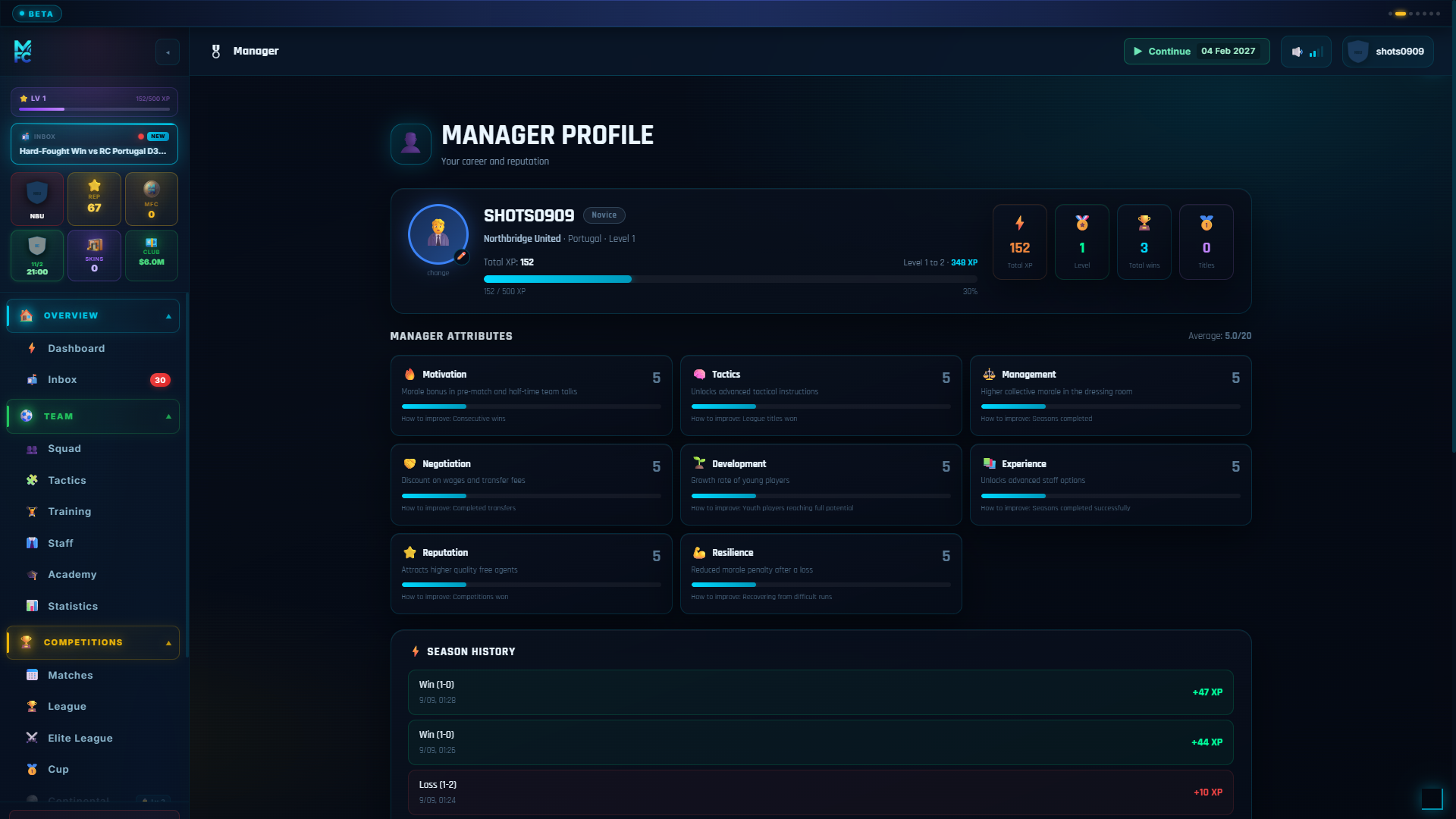Click the MFC logo icon

click(x=23, y=52)
